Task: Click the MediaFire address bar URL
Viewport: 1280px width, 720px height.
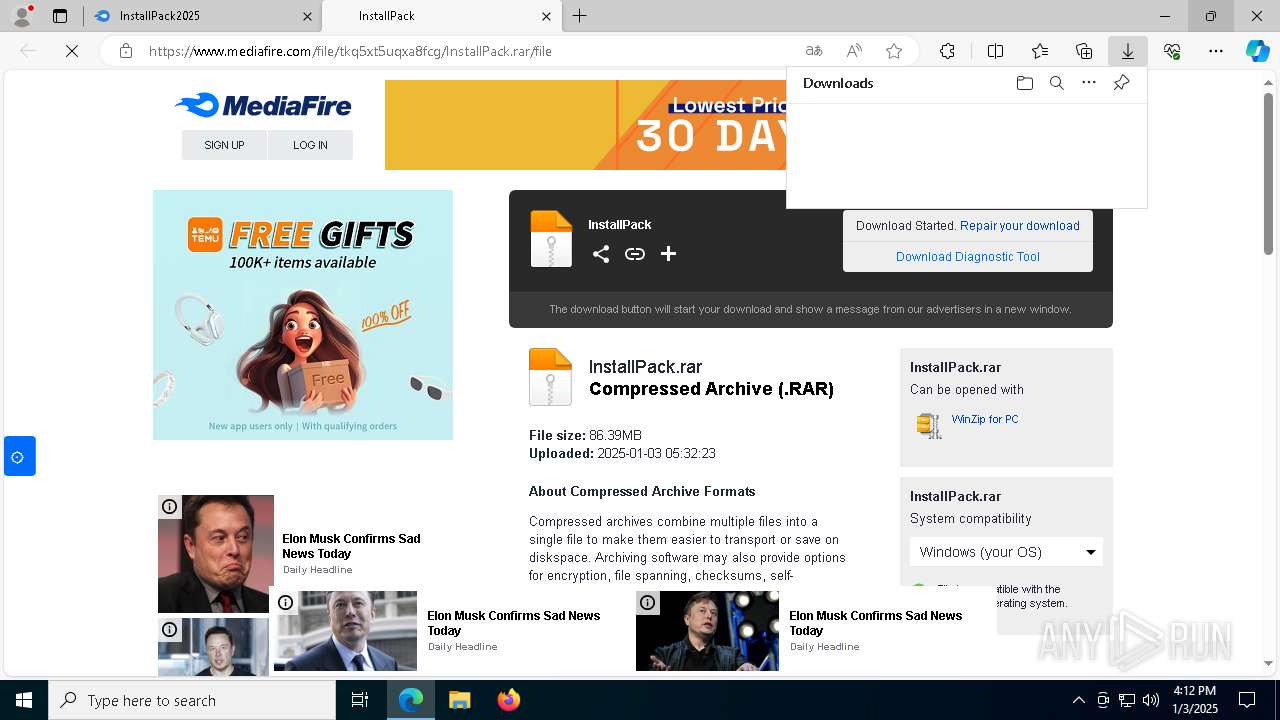Action: tap(350, 51)
